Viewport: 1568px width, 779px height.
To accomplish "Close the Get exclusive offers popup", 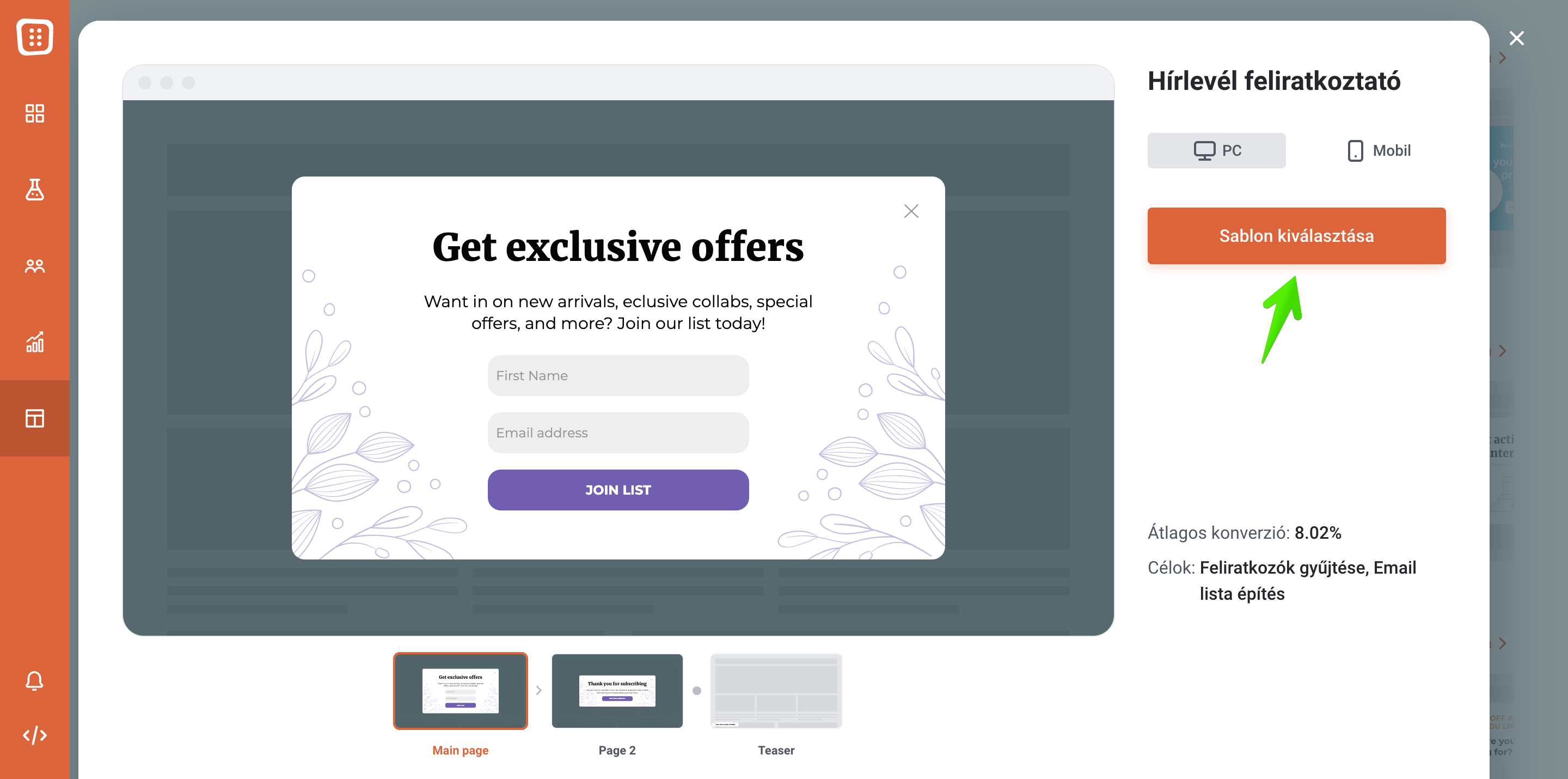I will click(911, 211).
